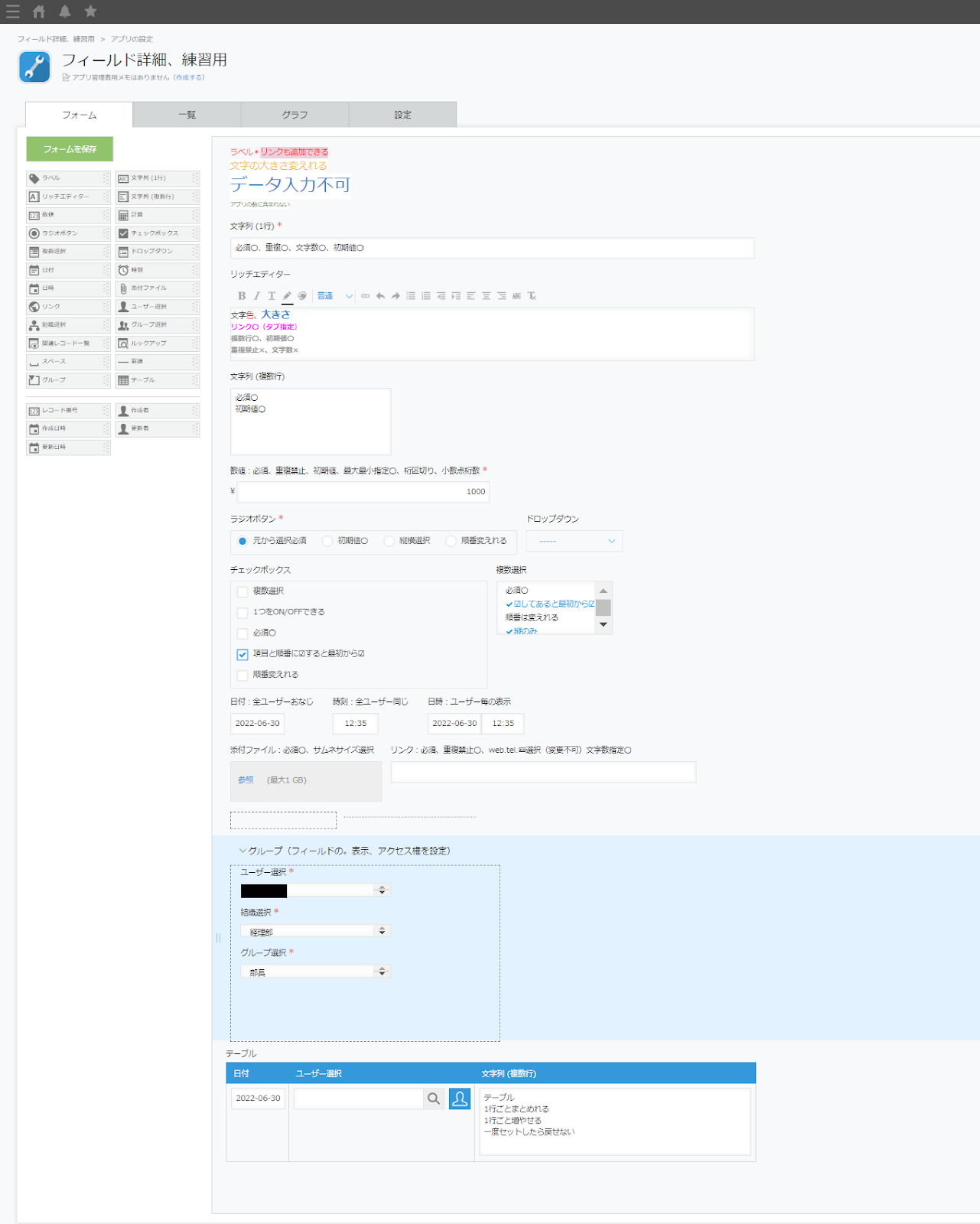
Task: Click the フォームを保存 button
Action: click(x=70, y=149)
